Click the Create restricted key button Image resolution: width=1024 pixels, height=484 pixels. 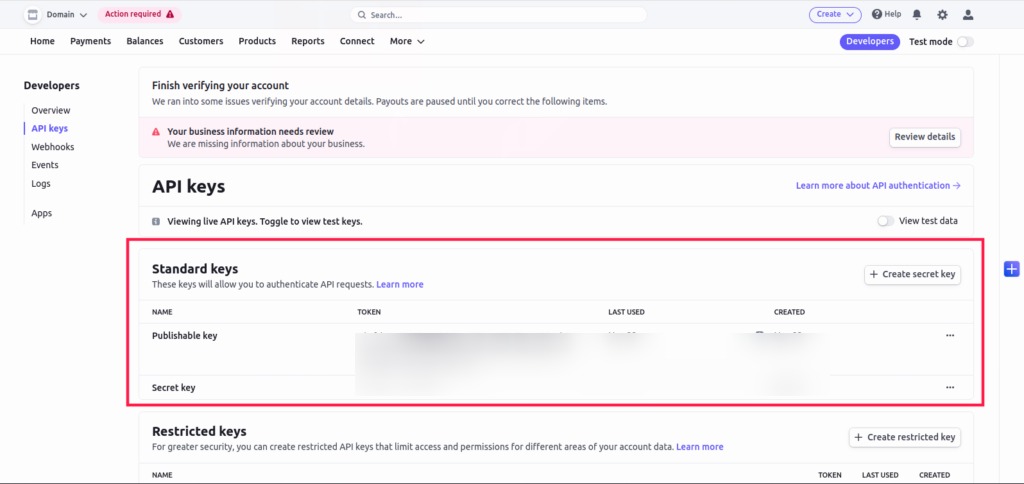pyautogui.click(x=905, y=437)
